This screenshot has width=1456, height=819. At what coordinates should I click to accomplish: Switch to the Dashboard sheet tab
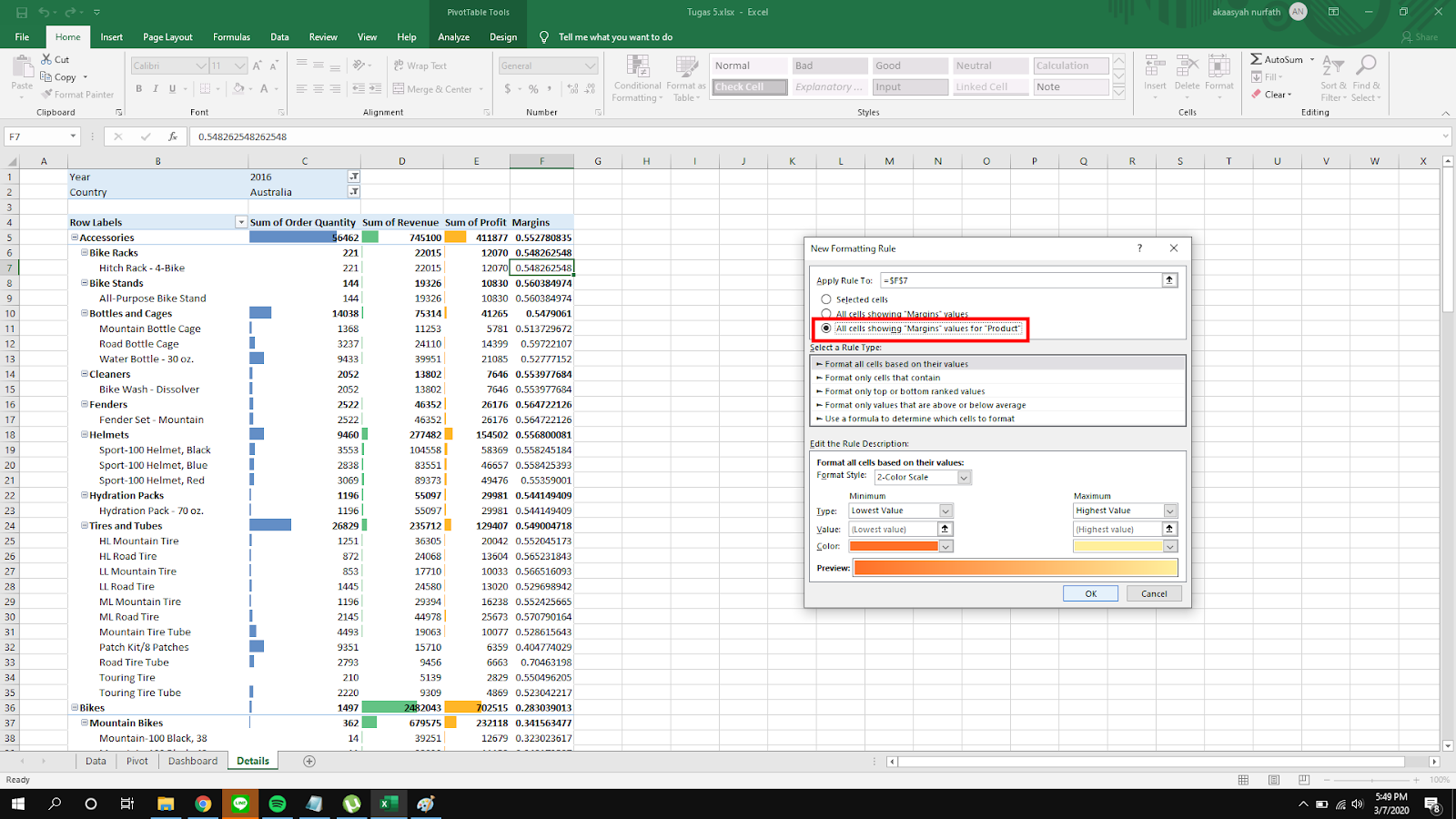point(193,761)
